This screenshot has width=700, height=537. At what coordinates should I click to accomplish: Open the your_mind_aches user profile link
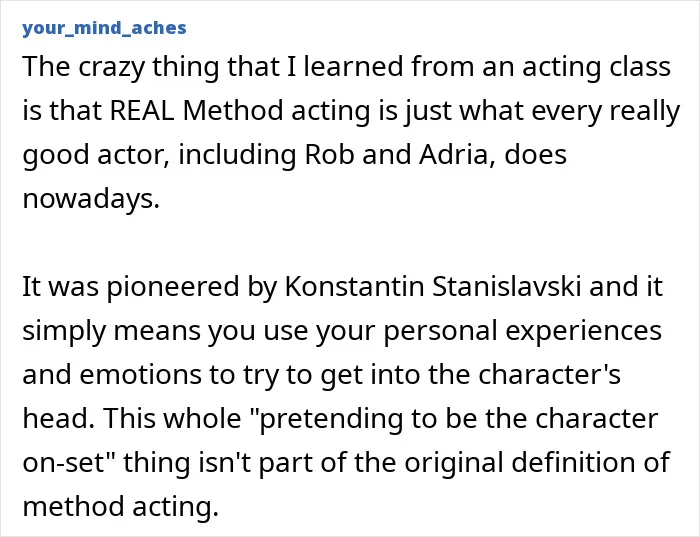click(104, 28)
